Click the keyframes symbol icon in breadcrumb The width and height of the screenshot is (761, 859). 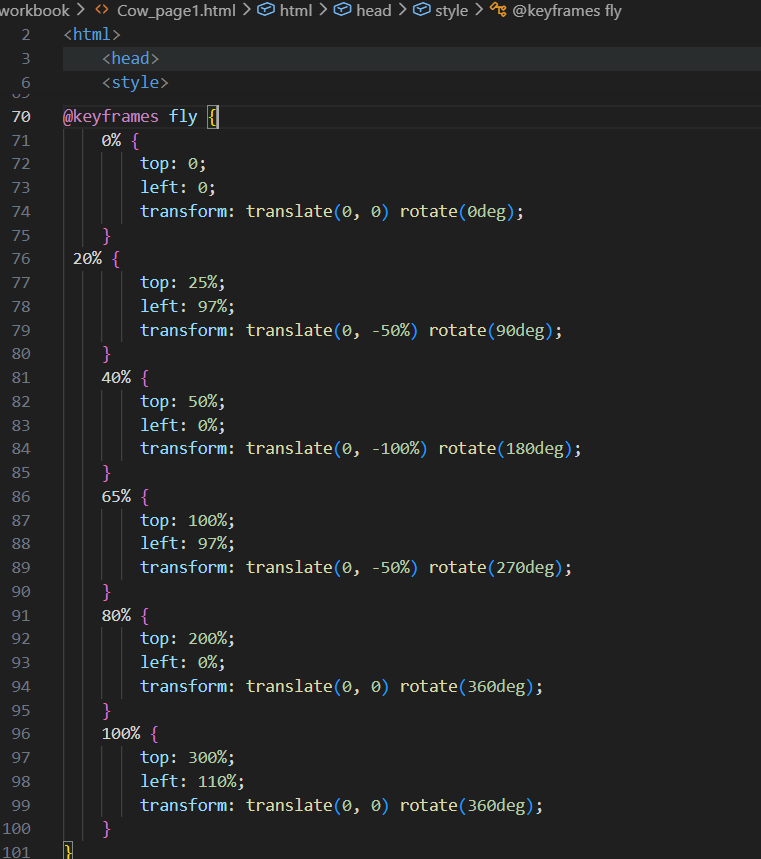click(498, 9)
